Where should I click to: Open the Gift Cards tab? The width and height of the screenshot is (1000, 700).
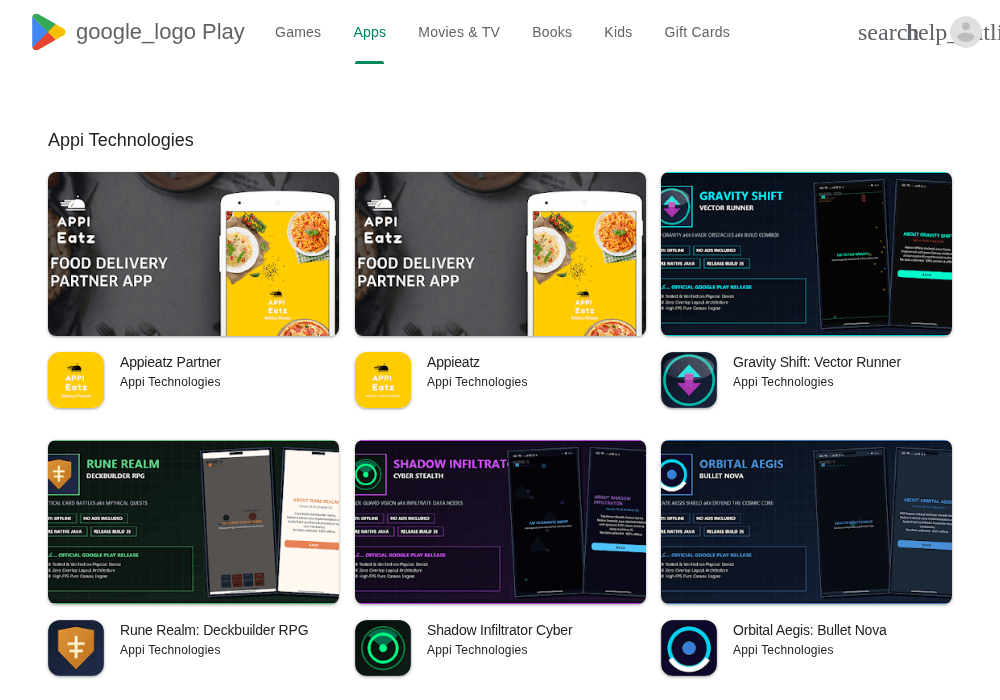(x=697, y=32)
